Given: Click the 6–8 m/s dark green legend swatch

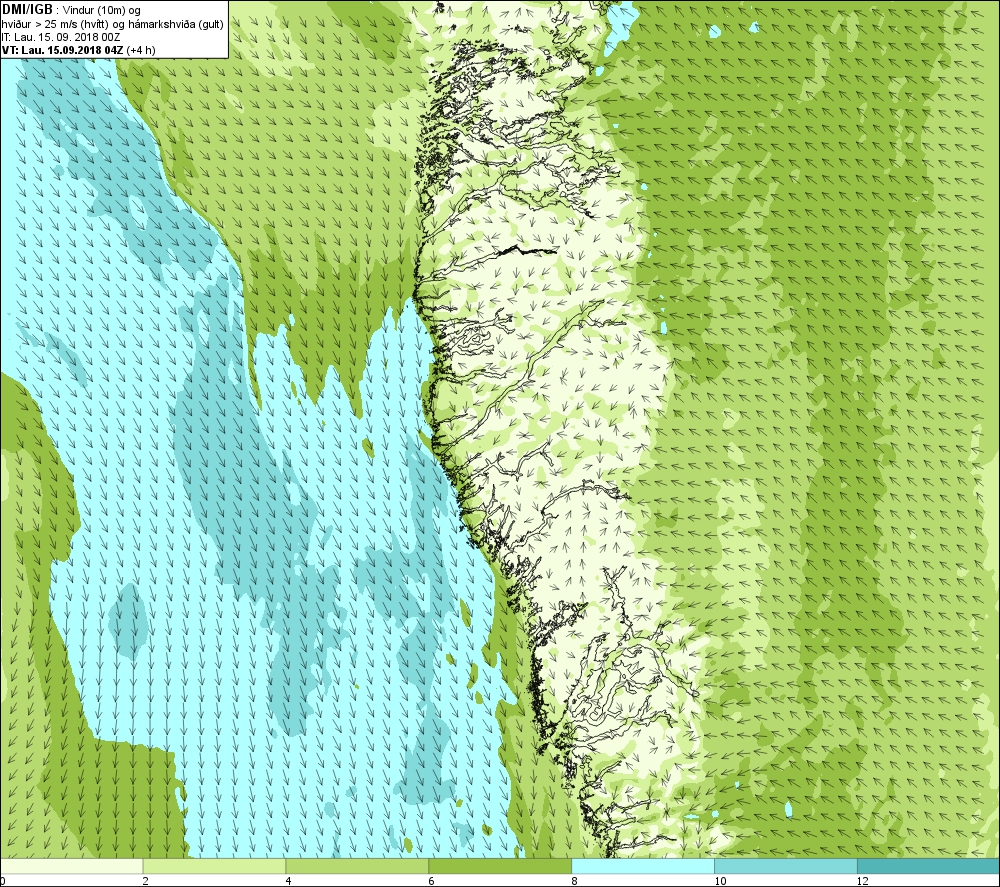Looking at the screenshot, I should coord(500,866).
